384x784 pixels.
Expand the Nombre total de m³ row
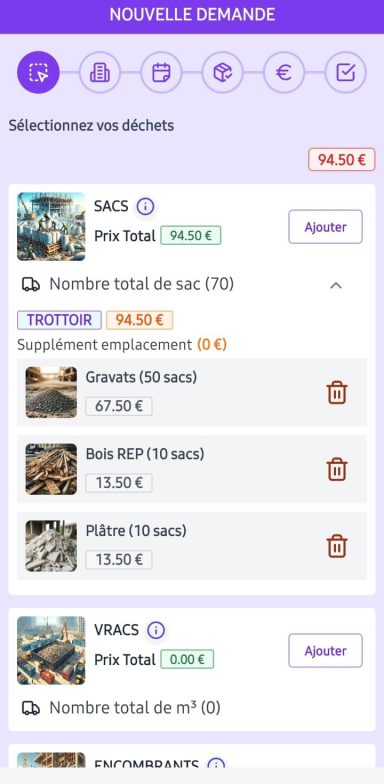click(192, 708)
